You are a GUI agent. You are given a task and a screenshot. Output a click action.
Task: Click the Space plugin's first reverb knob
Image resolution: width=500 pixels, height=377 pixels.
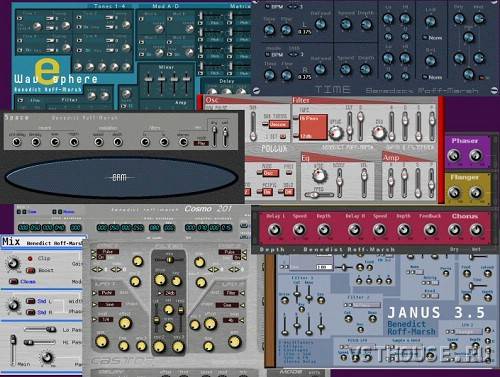coord(16,142)
